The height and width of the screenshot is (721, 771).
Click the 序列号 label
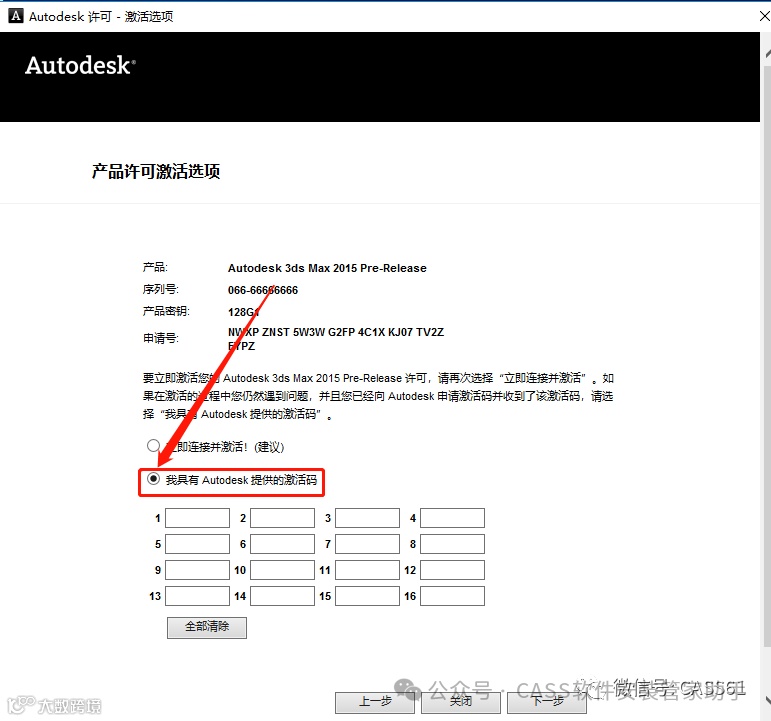point(161,289)
